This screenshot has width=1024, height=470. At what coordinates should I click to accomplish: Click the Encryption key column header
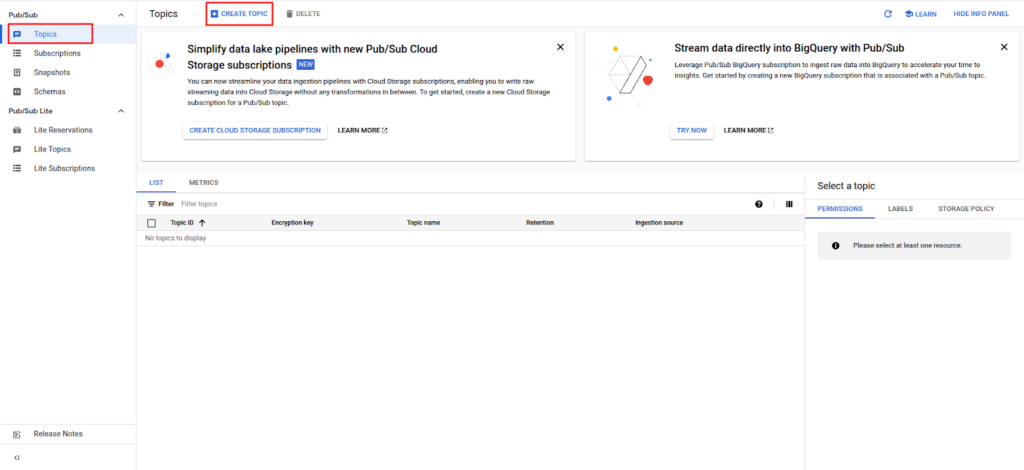(x=292, y=223)
